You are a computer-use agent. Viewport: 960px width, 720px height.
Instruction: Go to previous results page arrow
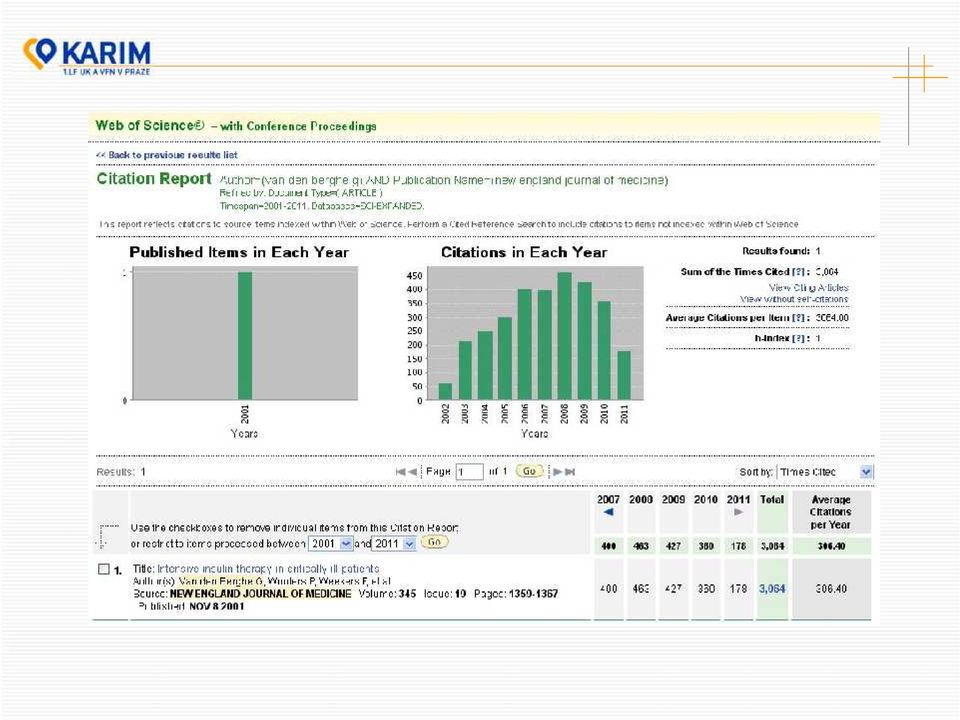(x=413, y=471)
